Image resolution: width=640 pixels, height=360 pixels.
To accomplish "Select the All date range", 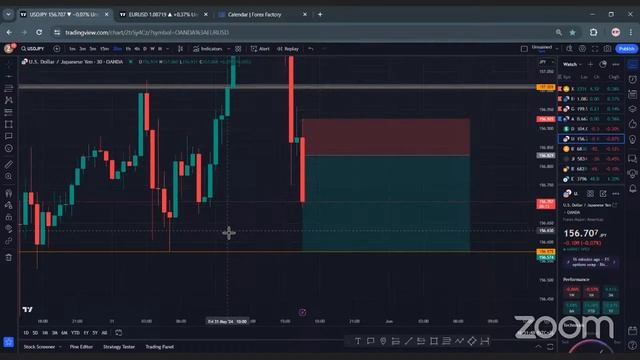I will coord(104,333).
